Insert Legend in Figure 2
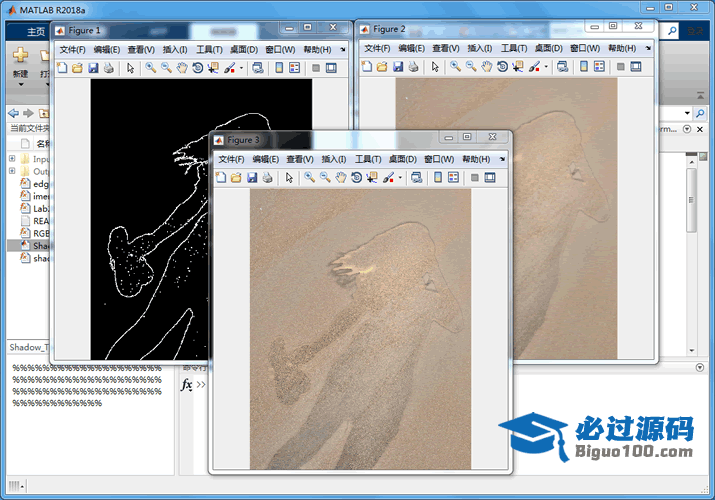The width and height of the screenshot is (715, 500). pos(599,67)
